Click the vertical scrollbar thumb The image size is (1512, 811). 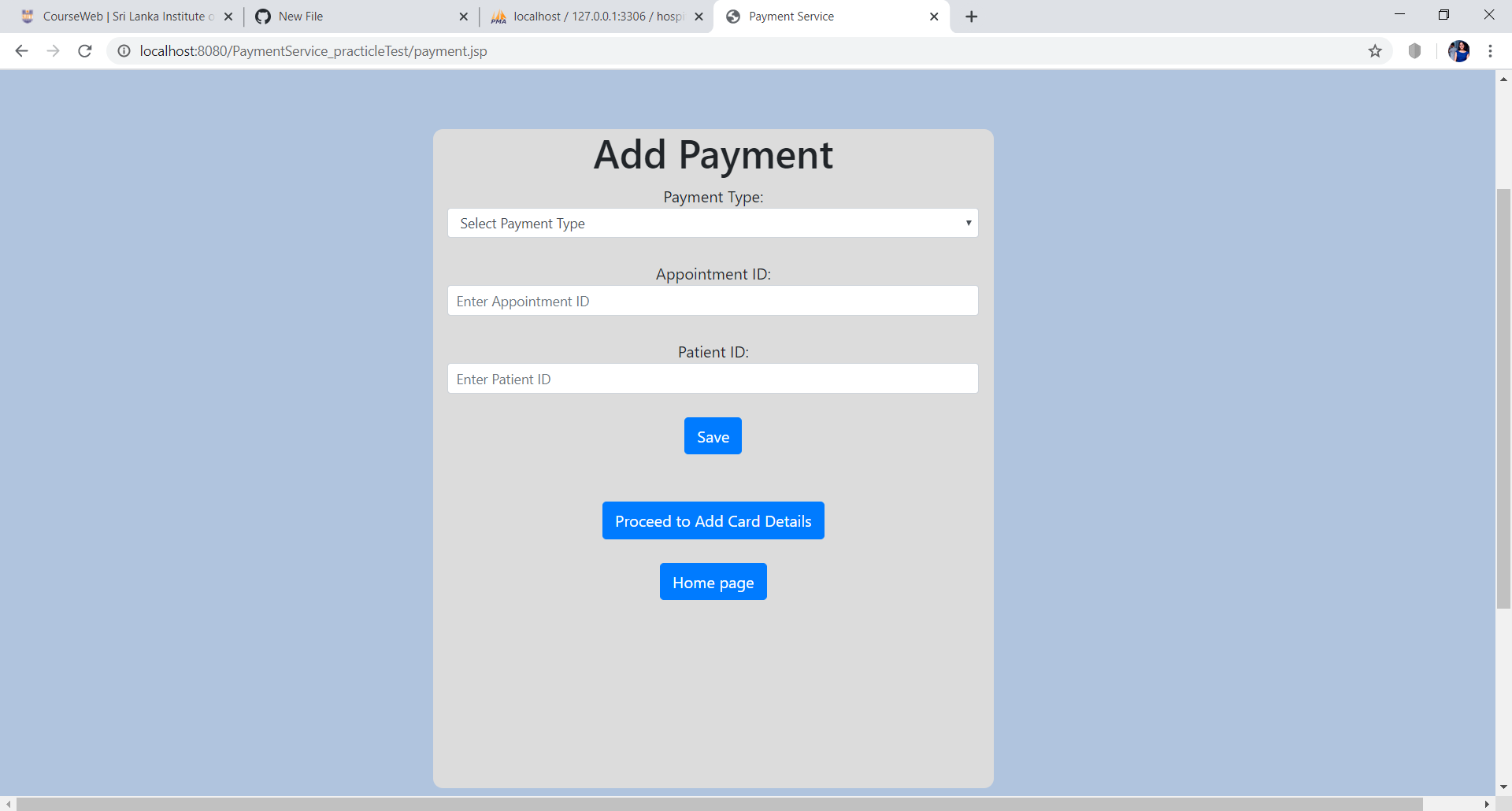click(x=1503, y=398)
